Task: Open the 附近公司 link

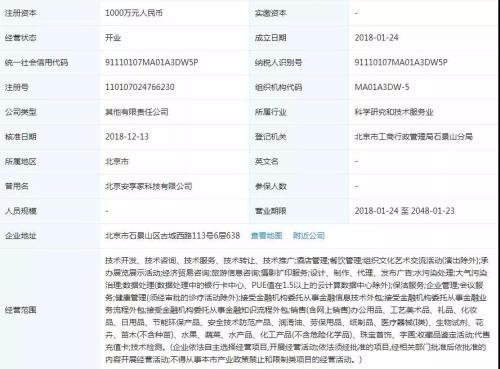Action: (308, 236)
